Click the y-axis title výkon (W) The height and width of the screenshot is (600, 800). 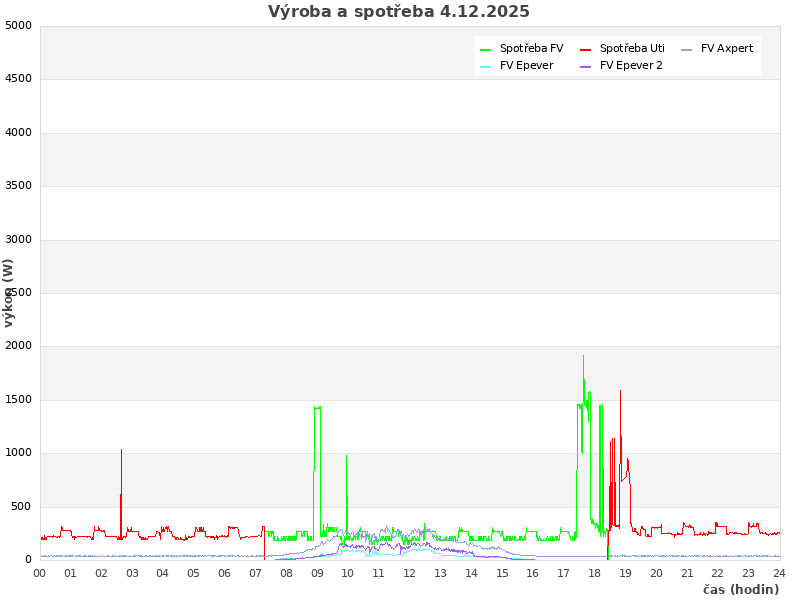pos(9,292)
